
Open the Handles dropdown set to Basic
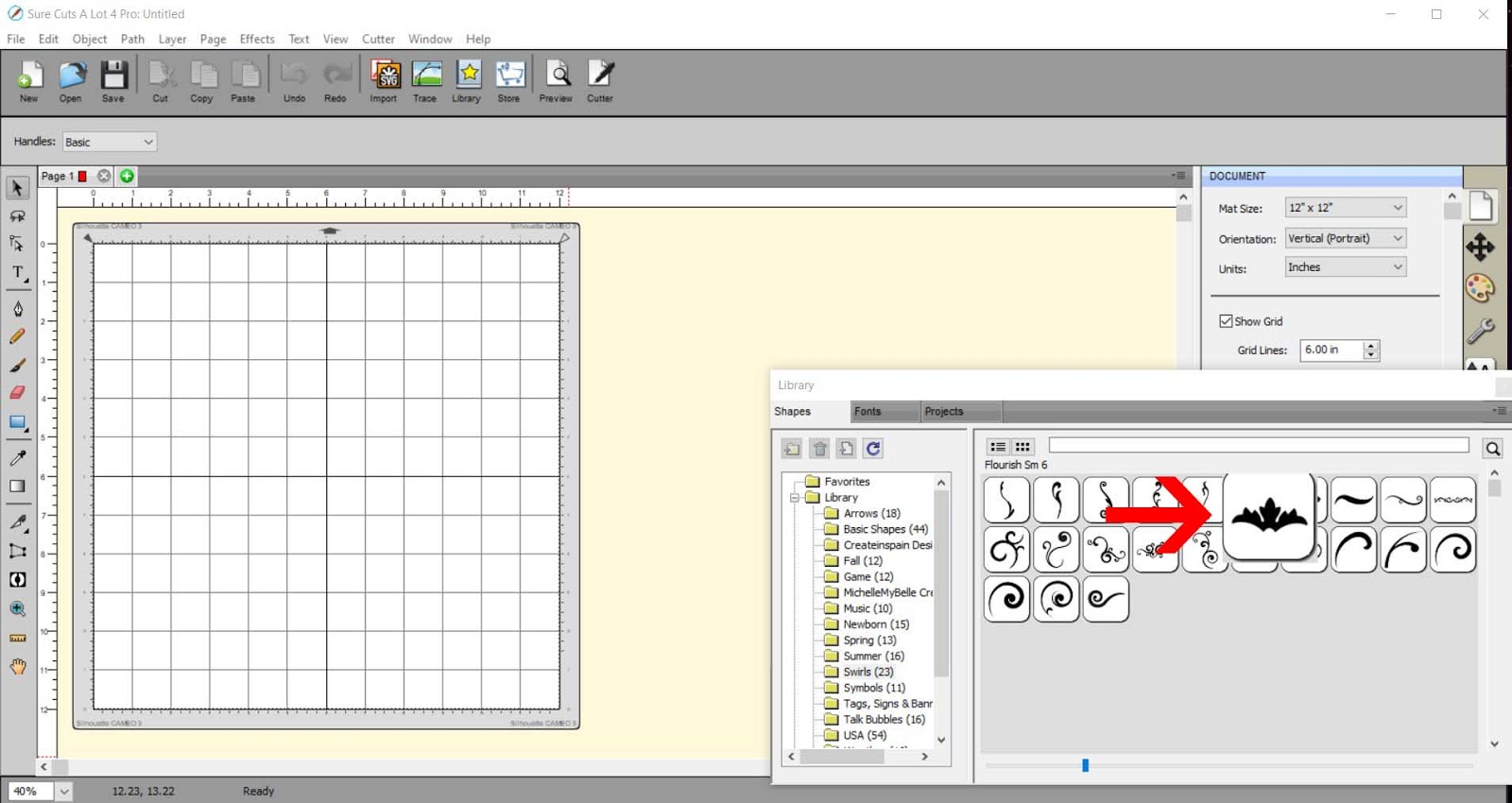110,142
